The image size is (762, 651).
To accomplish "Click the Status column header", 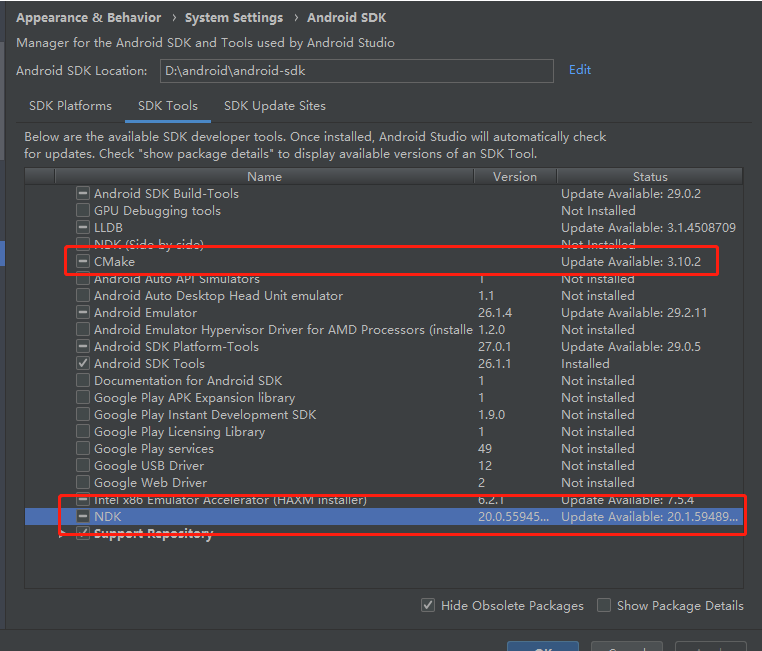I will pyautogui.click(x=649, y=177).
